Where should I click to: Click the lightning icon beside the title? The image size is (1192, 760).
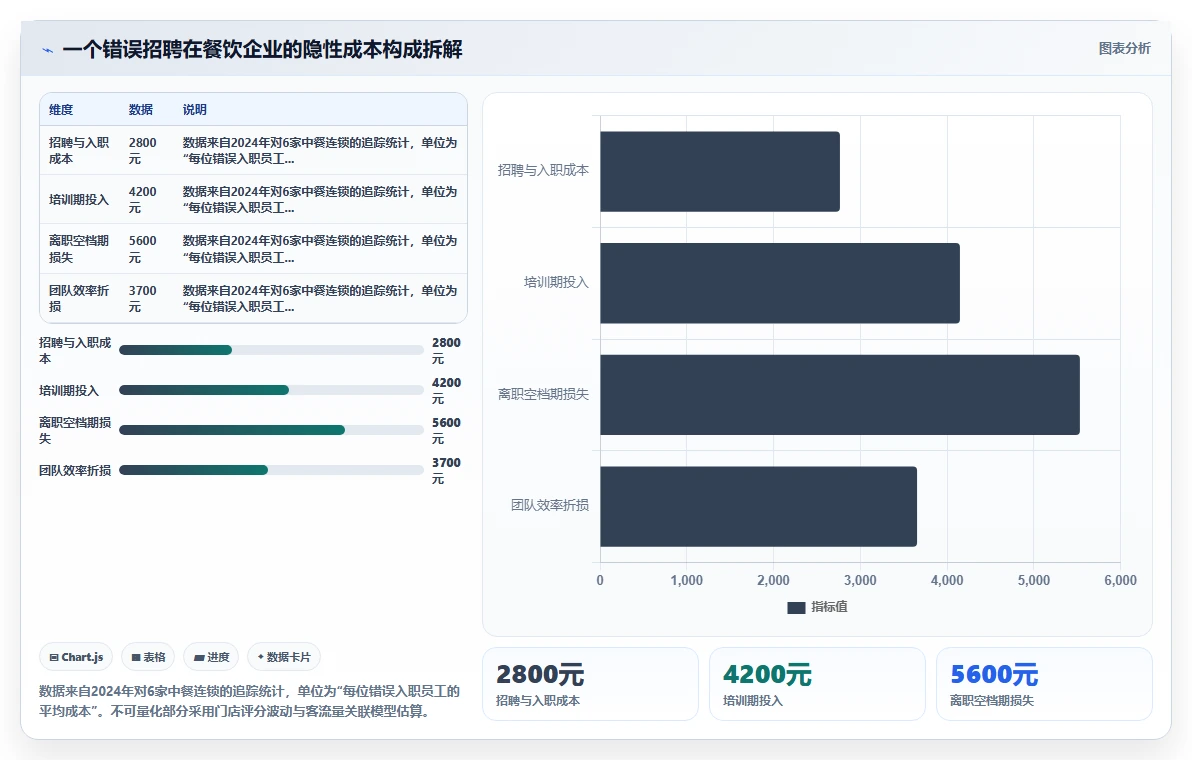pos(47,50)
